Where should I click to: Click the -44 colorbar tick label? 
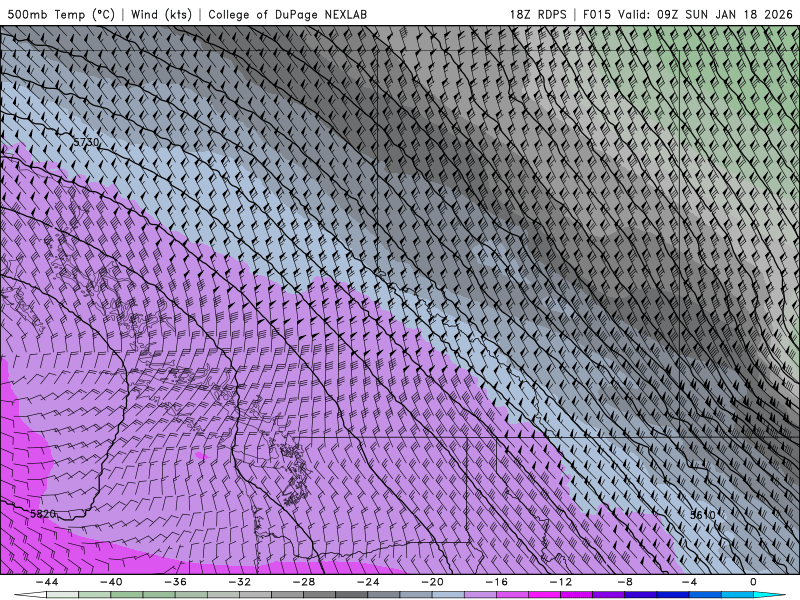[47, 582]
